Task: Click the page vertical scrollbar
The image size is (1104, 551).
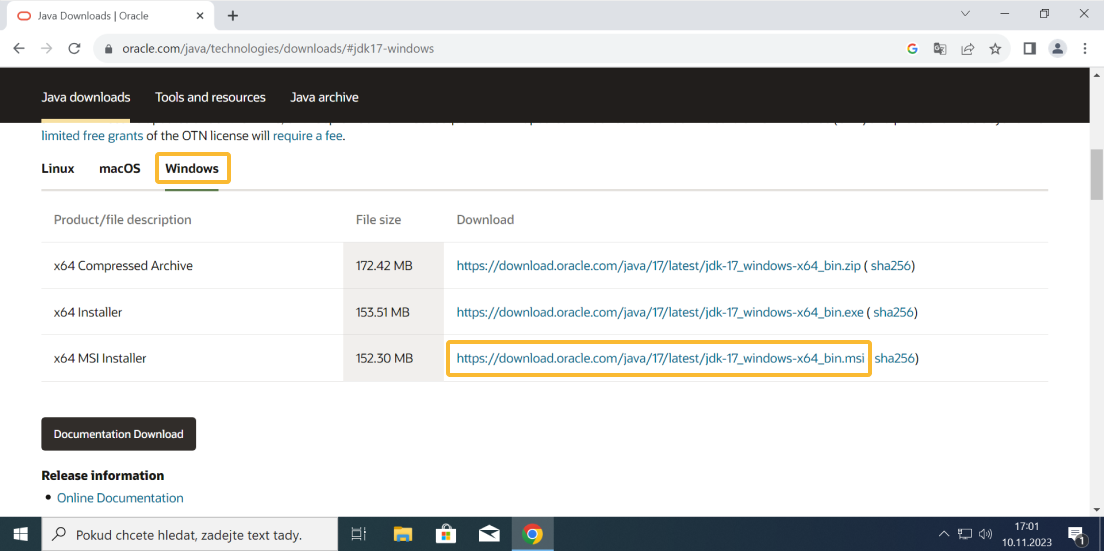Action: [x=1096, y=300]
